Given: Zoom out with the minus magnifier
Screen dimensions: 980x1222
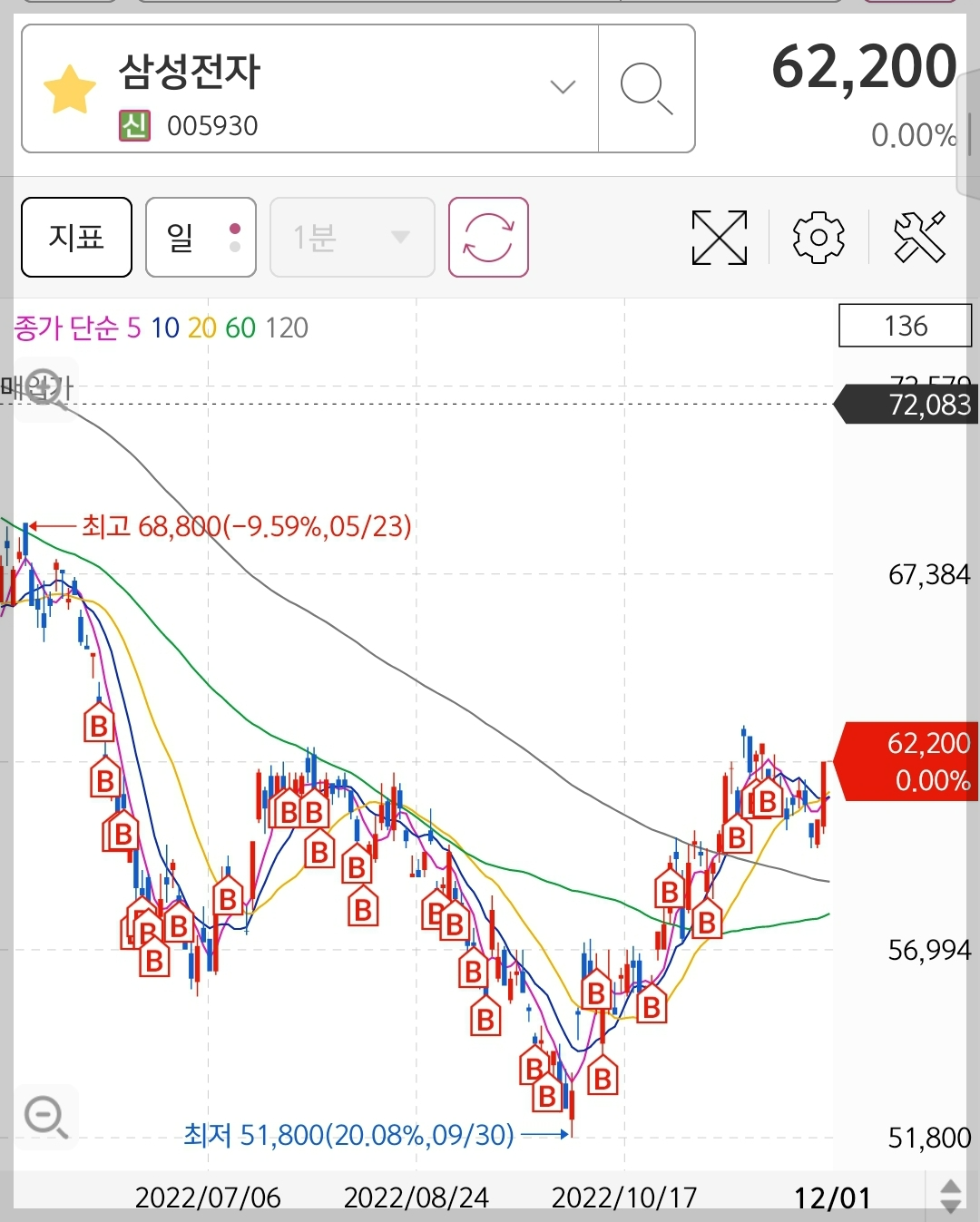Looking at the screenshot, I should click(x=45, y=1117).
